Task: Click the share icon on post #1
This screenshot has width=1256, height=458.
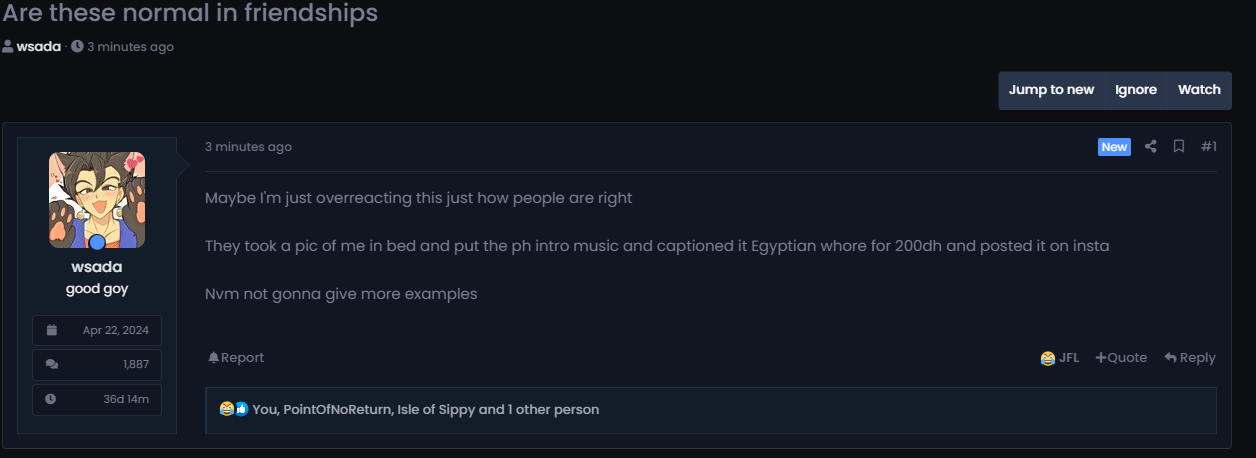Action: (x=1151, y=147)
